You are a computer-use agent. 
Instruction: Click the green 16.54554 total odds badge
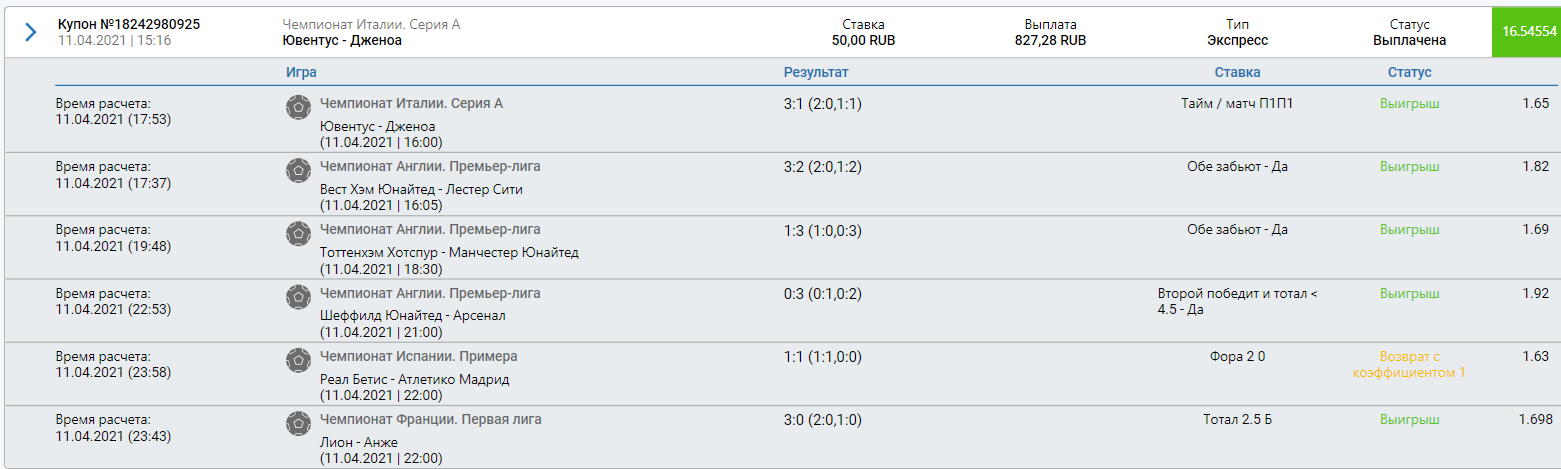tap(1526, 32)
